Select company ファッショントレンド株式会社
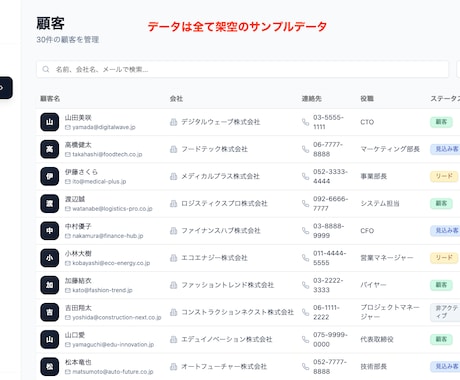460x380 pixels. tap(227, 285)
